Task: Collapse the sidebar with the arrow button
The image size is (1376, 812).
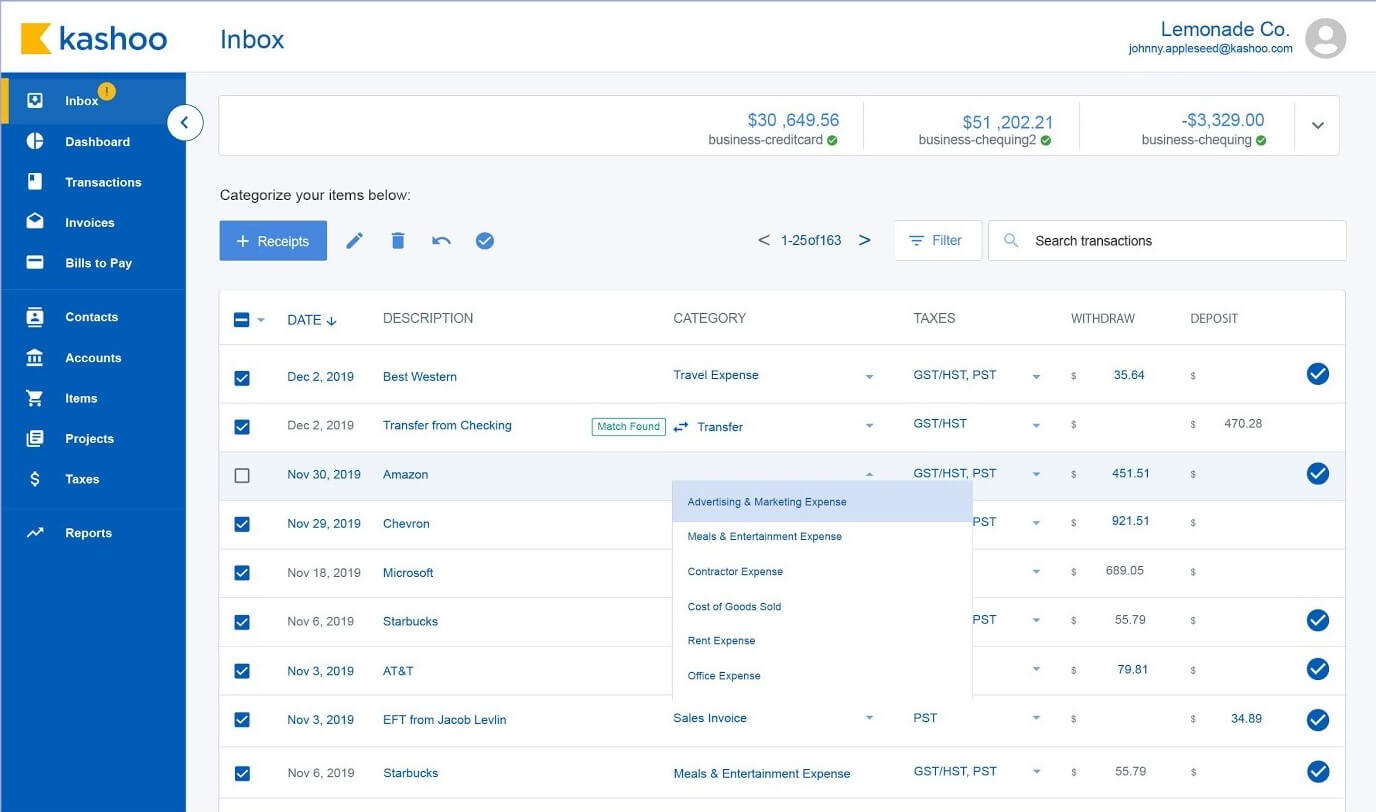Action: 185,122
